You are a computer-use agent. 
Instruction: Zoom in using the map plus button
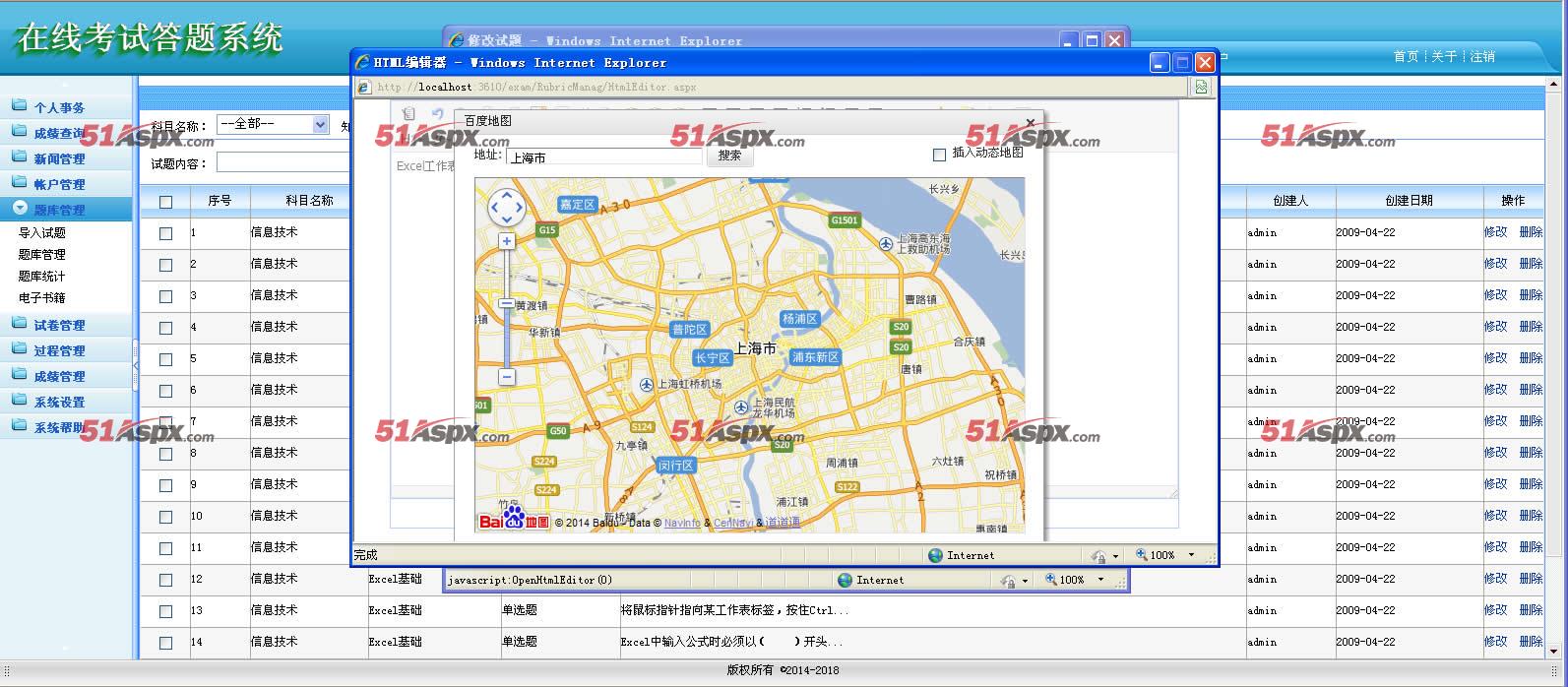(x=507, y=241)
